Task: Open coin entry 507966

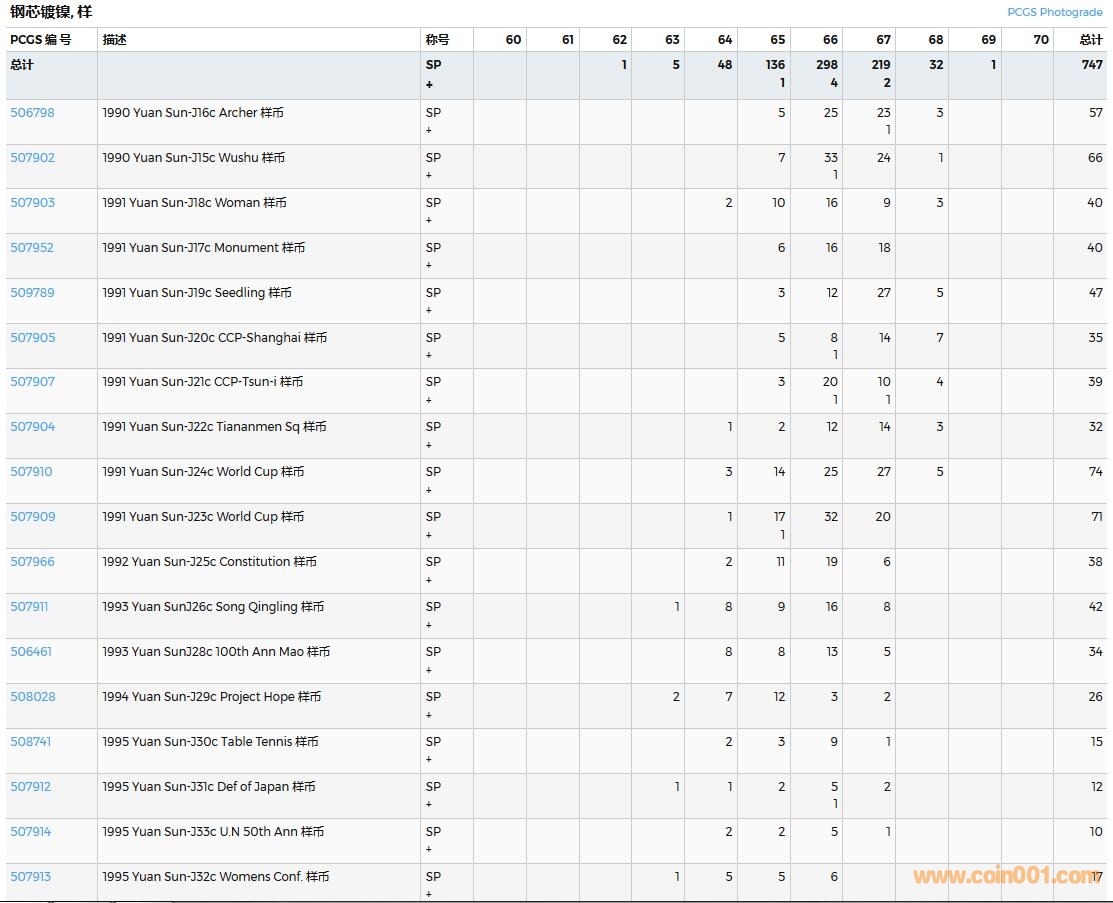Action: (33, 562)
